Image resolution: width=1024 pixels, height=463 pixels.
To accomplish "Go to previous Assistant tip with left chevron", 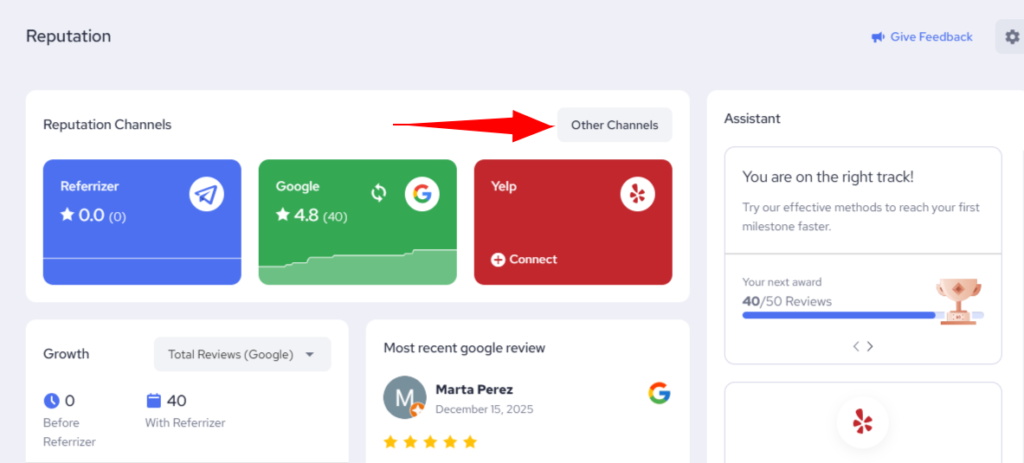I will point(856,346).
